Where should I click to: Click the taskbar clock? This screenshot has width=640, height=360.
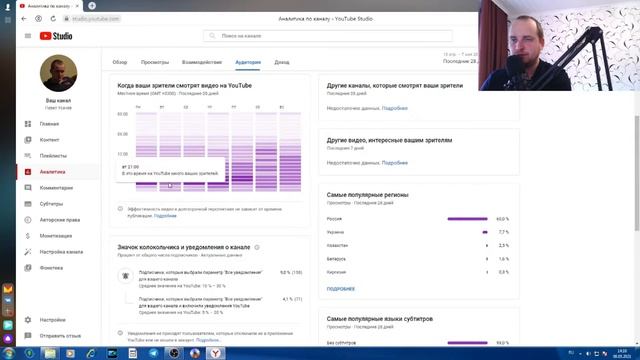tap(622, 353)
